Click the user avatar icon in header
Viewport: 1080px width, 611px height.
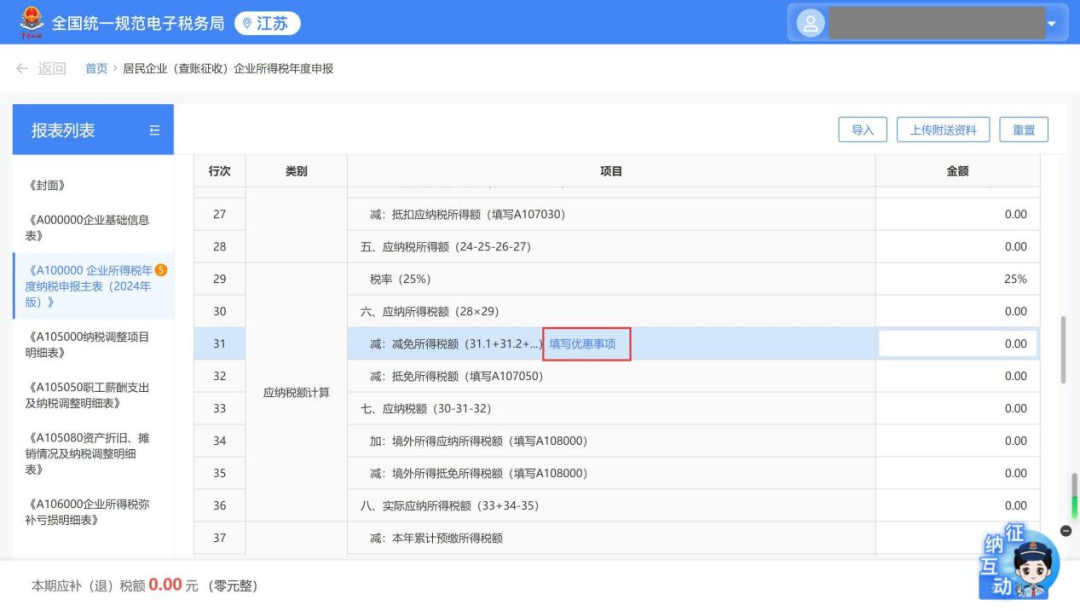tap(810, 22)
